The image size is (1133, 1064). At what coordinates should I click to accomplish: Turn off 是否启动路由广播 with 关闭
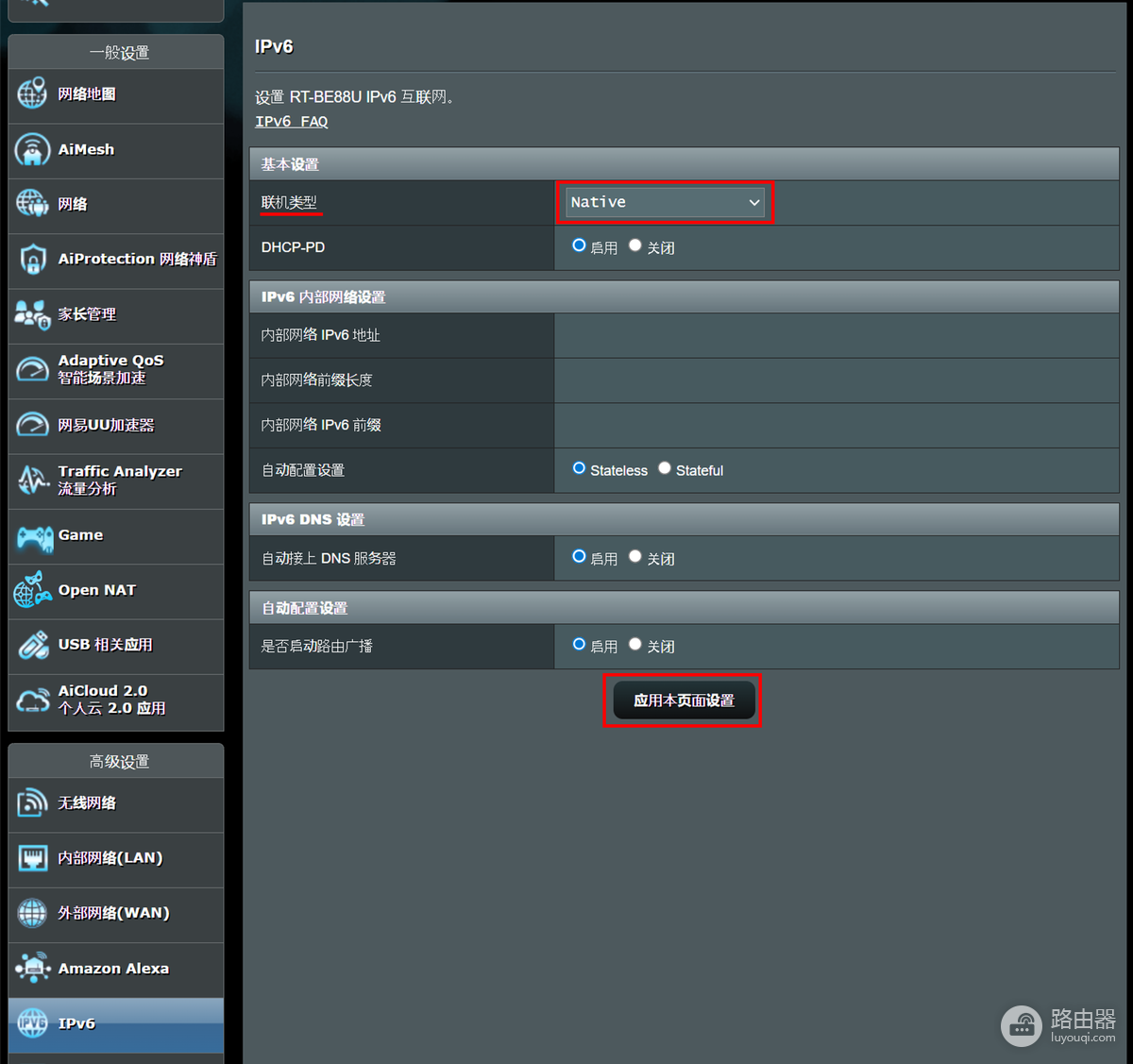point(635,645)
